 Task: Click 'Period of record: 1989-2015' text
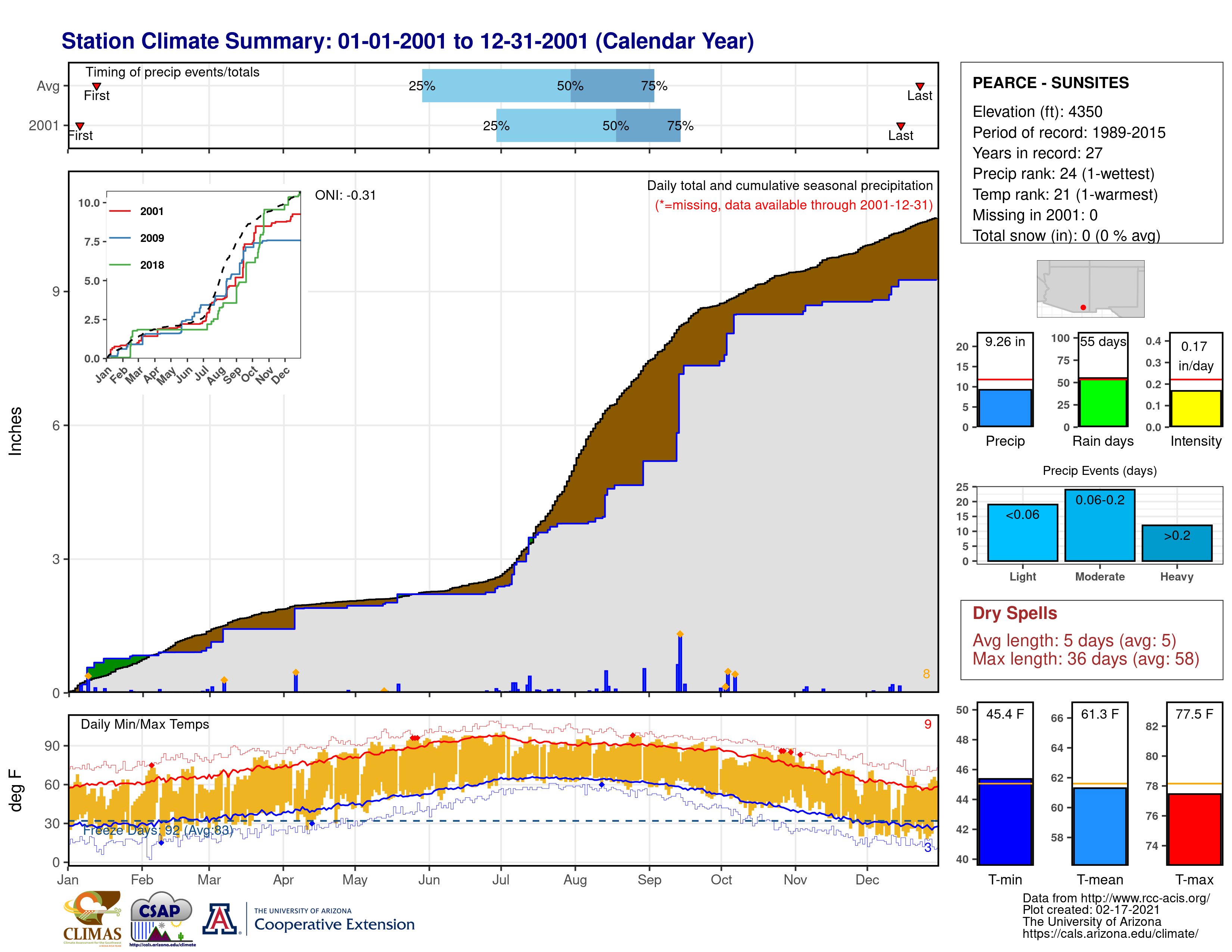[x=1068, y=133]
